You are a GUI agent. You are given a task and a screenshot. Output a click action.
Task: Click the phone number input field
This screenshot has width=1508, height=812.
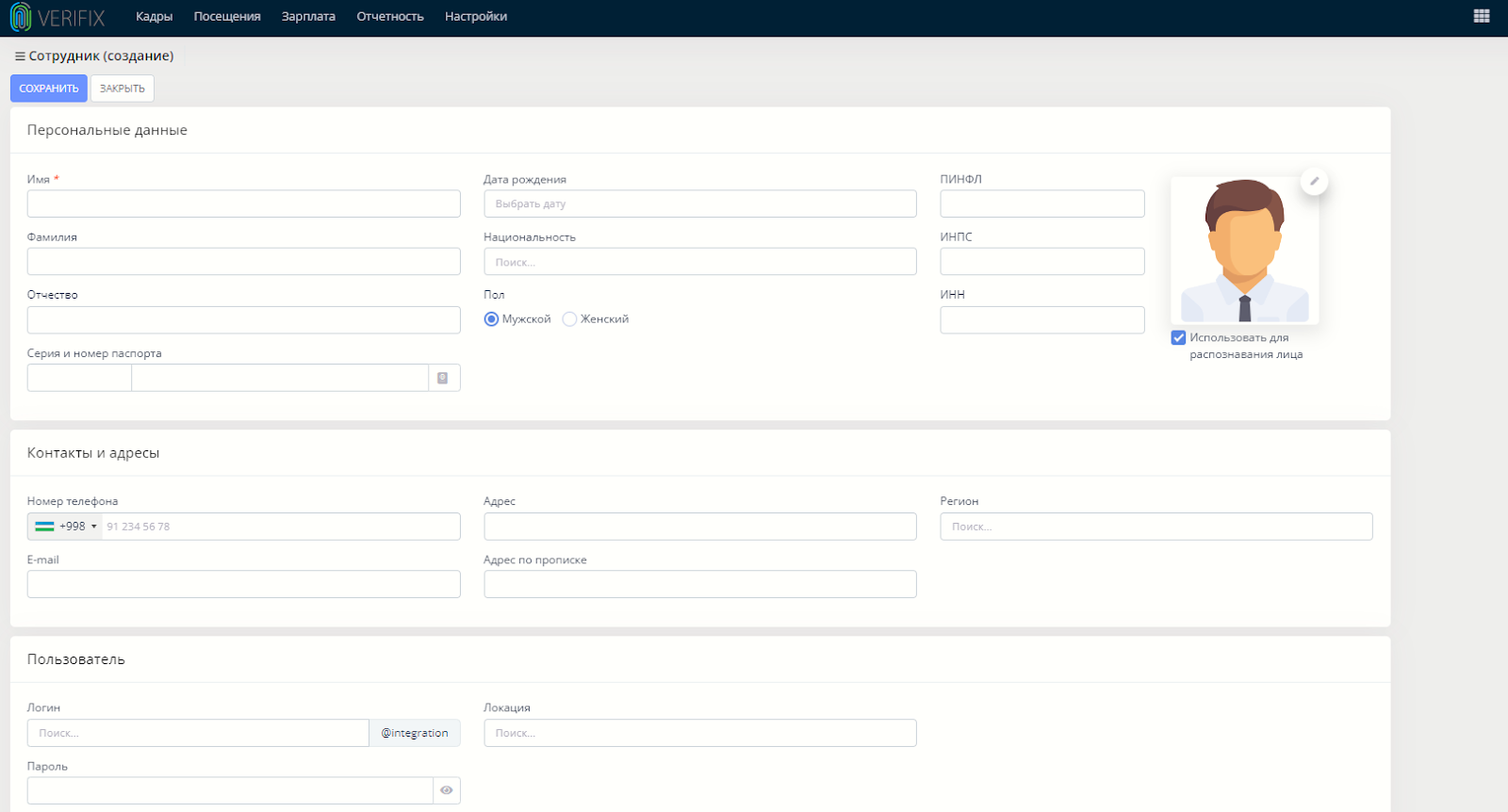coord(281,527)
